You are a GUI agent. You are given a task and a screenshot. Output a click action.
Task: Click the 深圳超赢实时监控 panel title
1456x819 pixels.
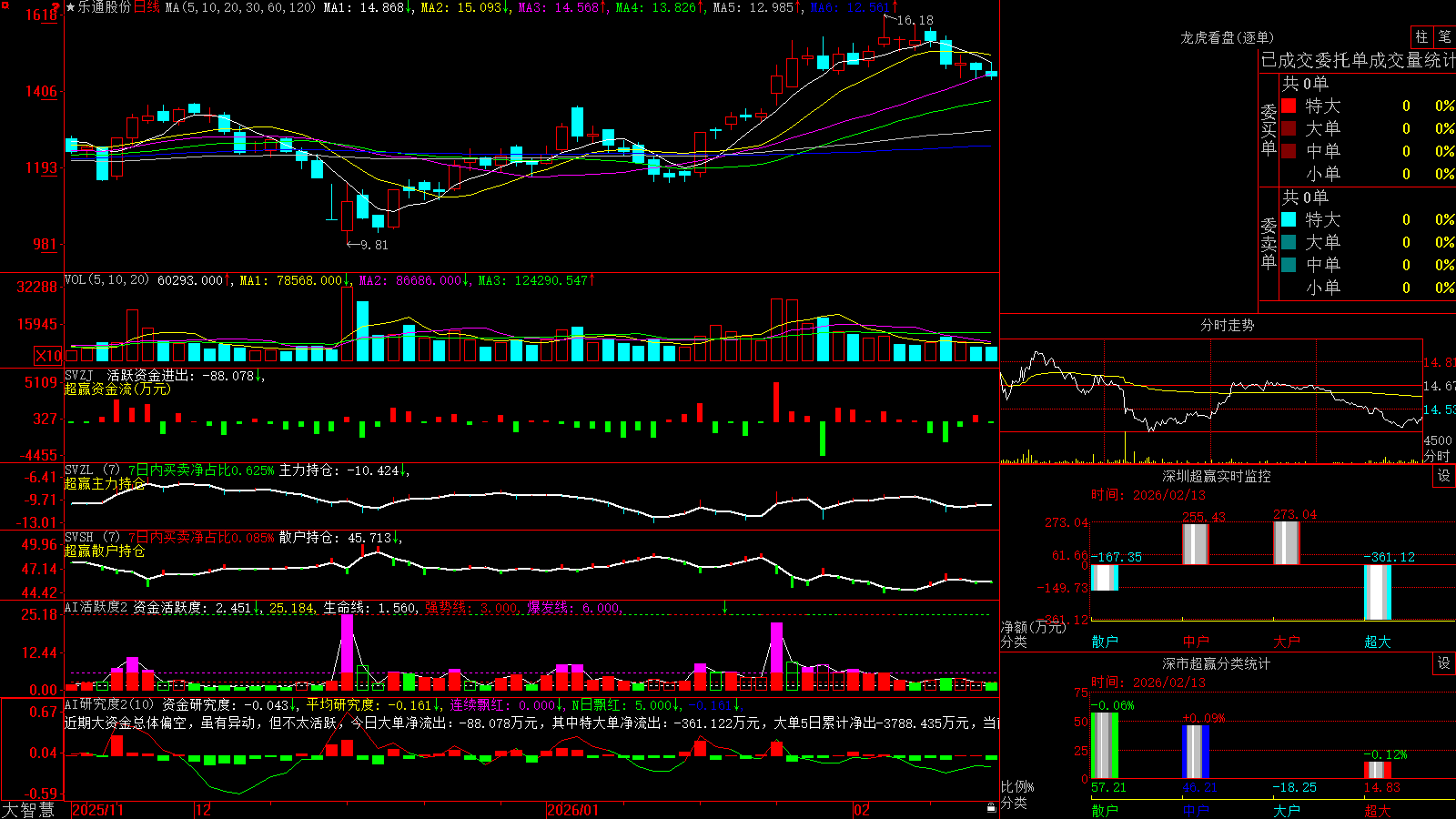(1217, 476)
